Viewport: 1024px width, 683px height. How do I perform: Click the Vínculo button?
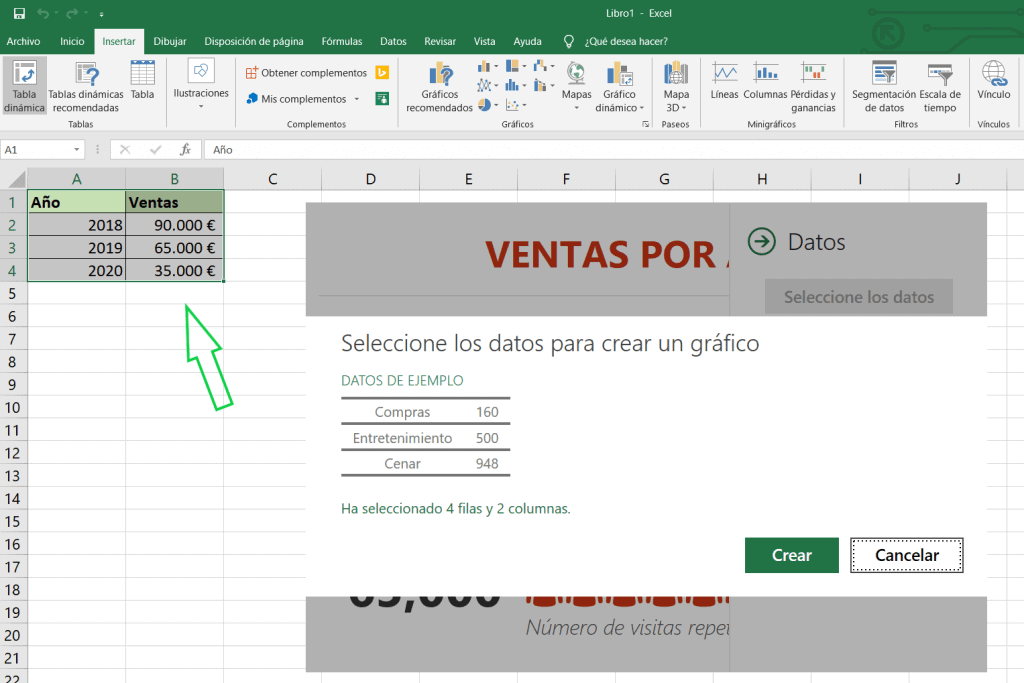pyautogui.click(x=993, y=80)
